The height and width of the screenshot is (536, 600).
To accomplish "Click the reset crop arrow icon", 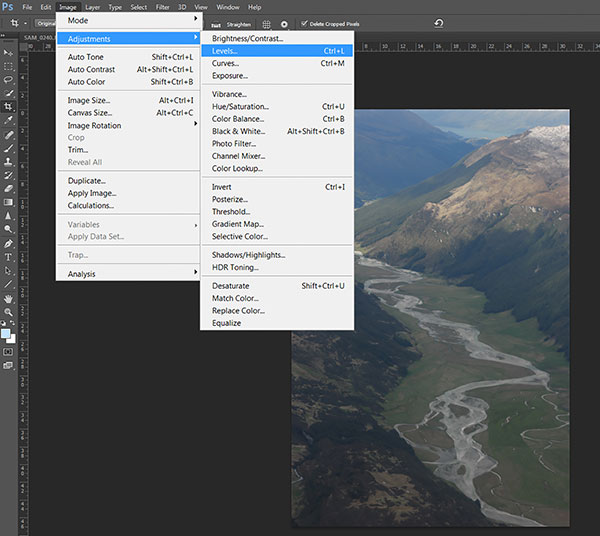I will [x=438, y=23].
